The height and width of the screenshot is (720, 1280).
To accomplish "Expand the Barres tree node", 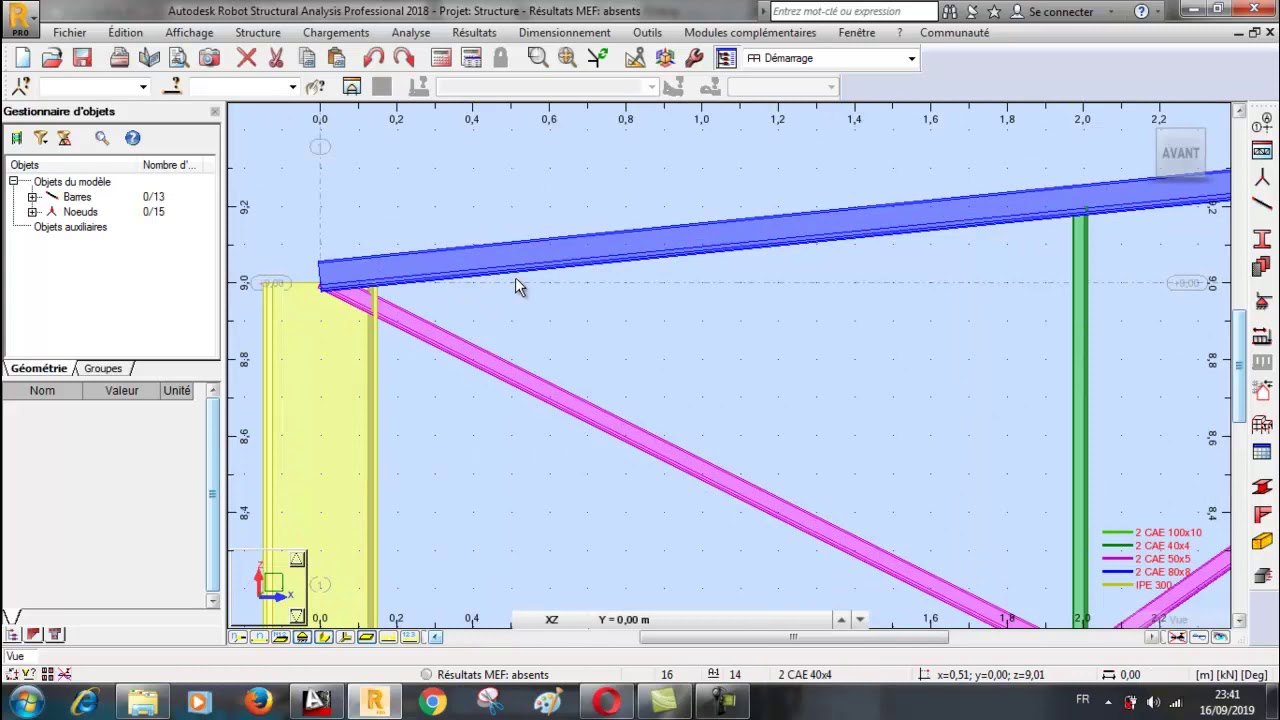I will point(32,197).
